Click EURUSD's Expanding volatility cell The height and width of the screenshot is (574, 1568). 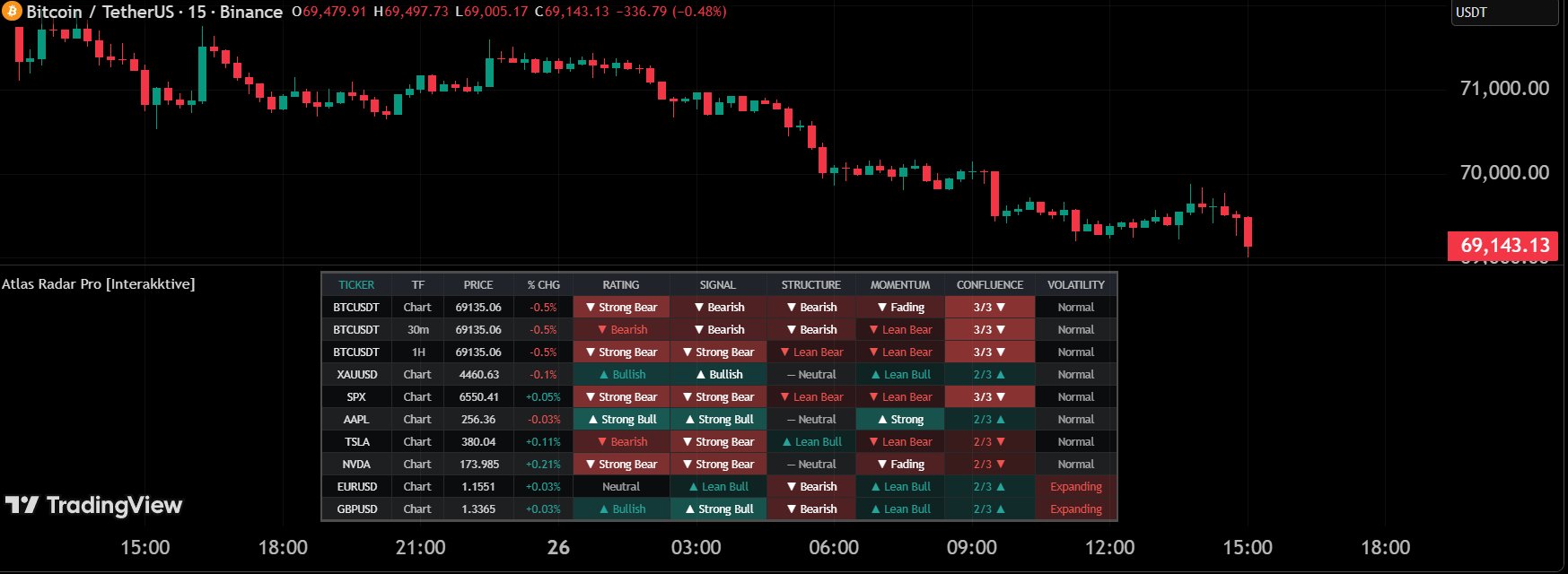[1075, 486]
